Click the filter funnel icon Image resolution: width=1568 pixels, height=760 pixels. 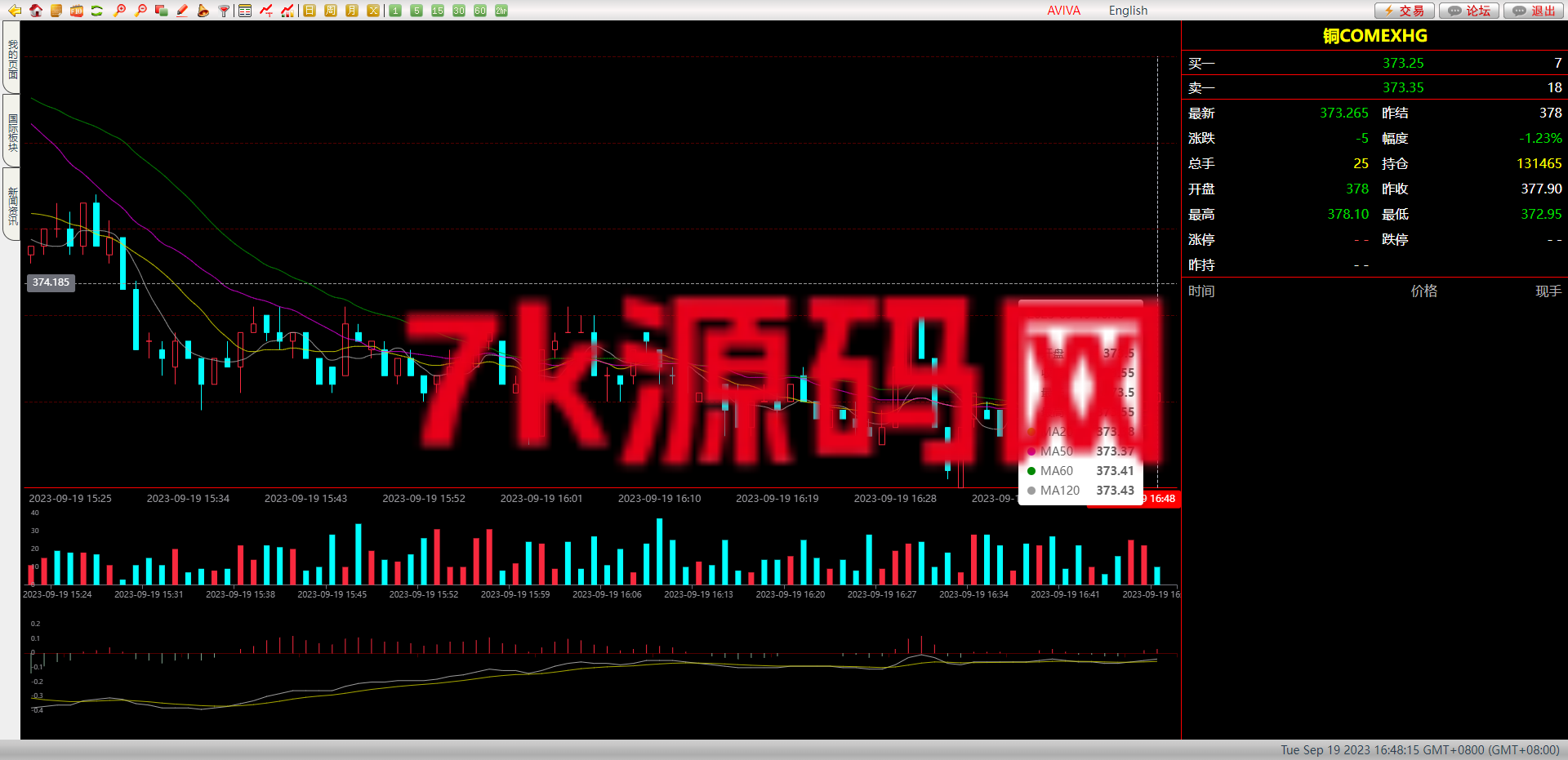(x=224, y=11)
